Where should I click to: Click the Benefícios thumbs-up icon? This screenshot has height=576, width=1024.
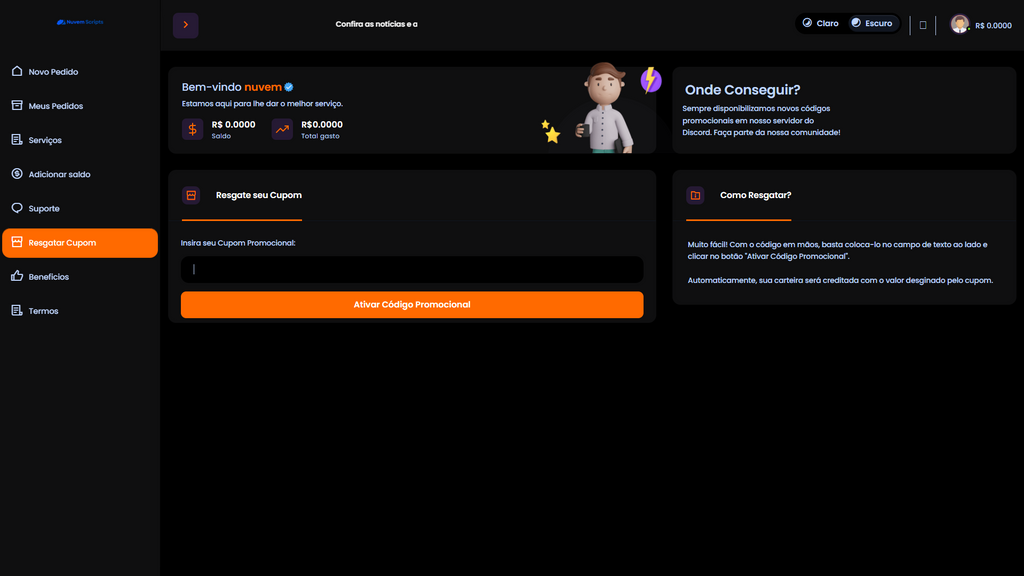click(17, 276)
